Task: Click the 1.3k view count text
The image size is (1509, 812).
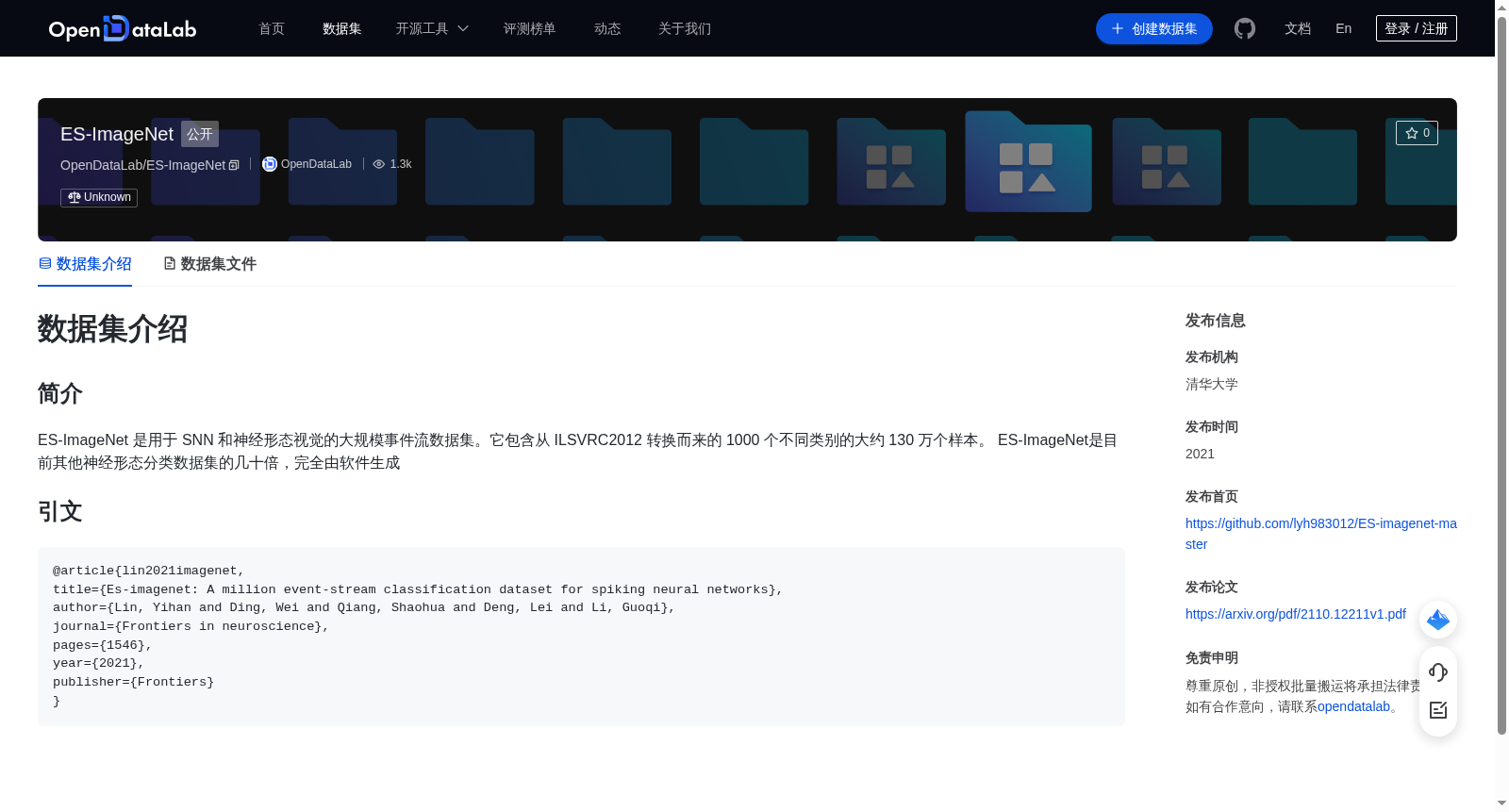Action: pyautogui.click(x=401, y=164)
